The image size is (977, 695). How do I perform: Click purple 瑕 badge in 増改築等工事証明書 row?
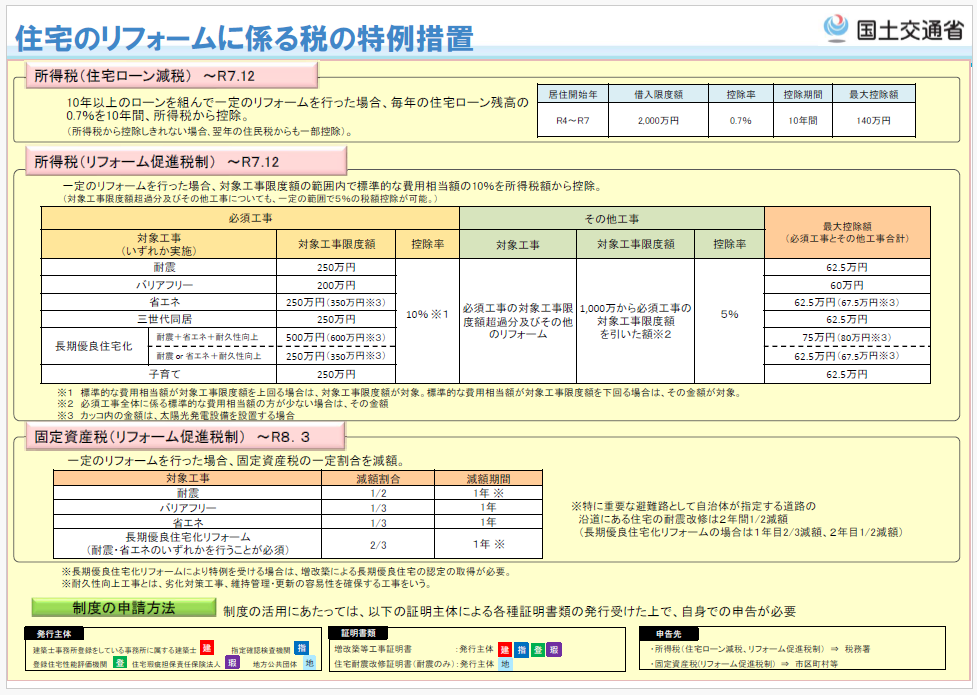554,649
